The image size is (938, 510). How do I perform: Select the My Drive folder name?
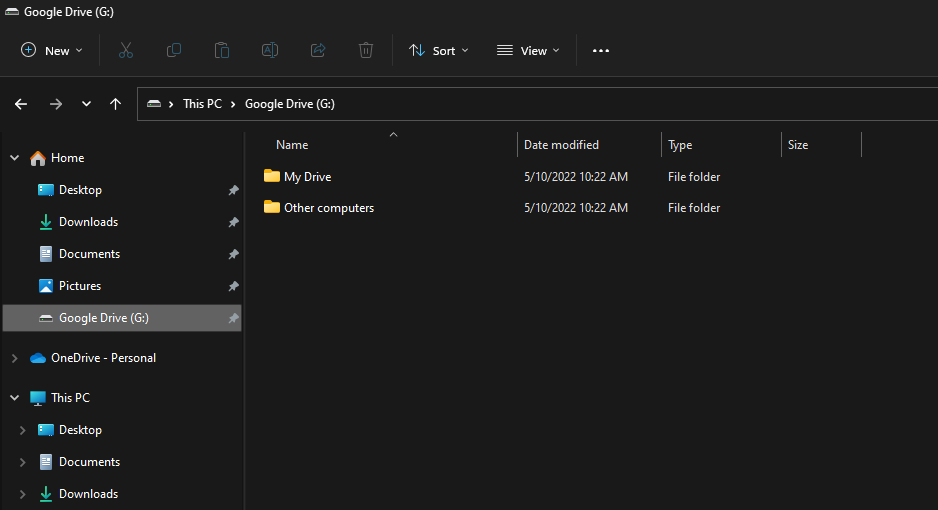point(307,177)
